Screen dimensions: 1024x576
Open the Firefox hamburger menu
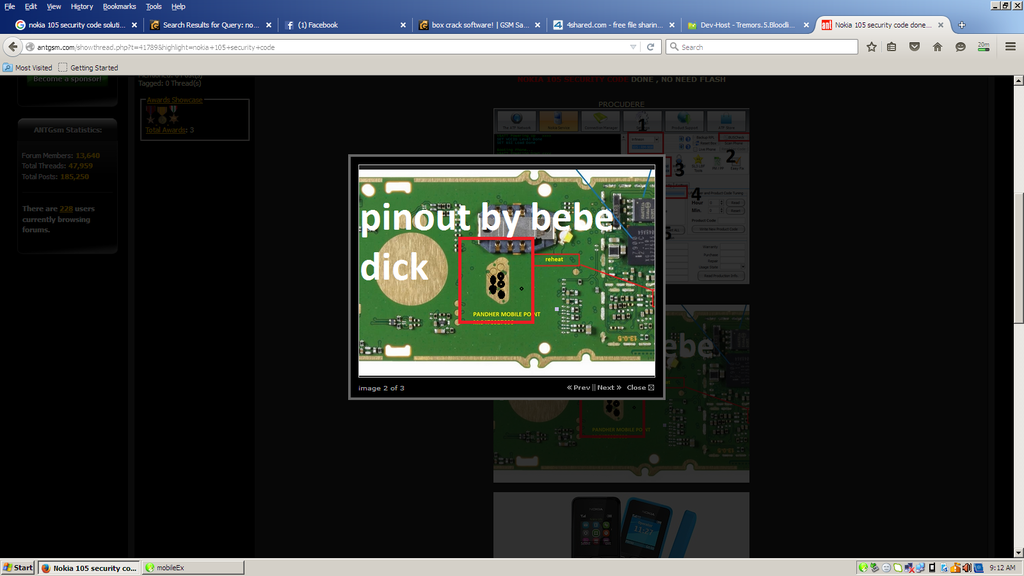tap(1010, 46)
